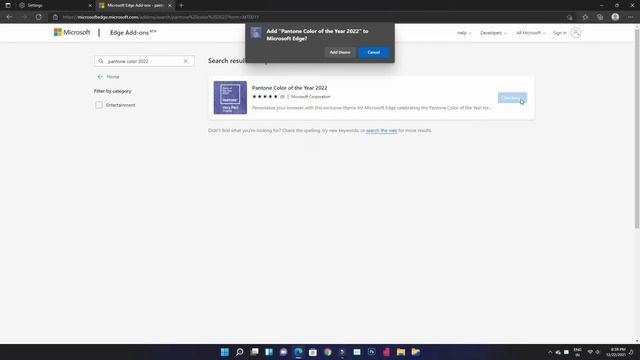Open taskbar Search
This screenshot has width=640, height=360.
coord(240,352)
